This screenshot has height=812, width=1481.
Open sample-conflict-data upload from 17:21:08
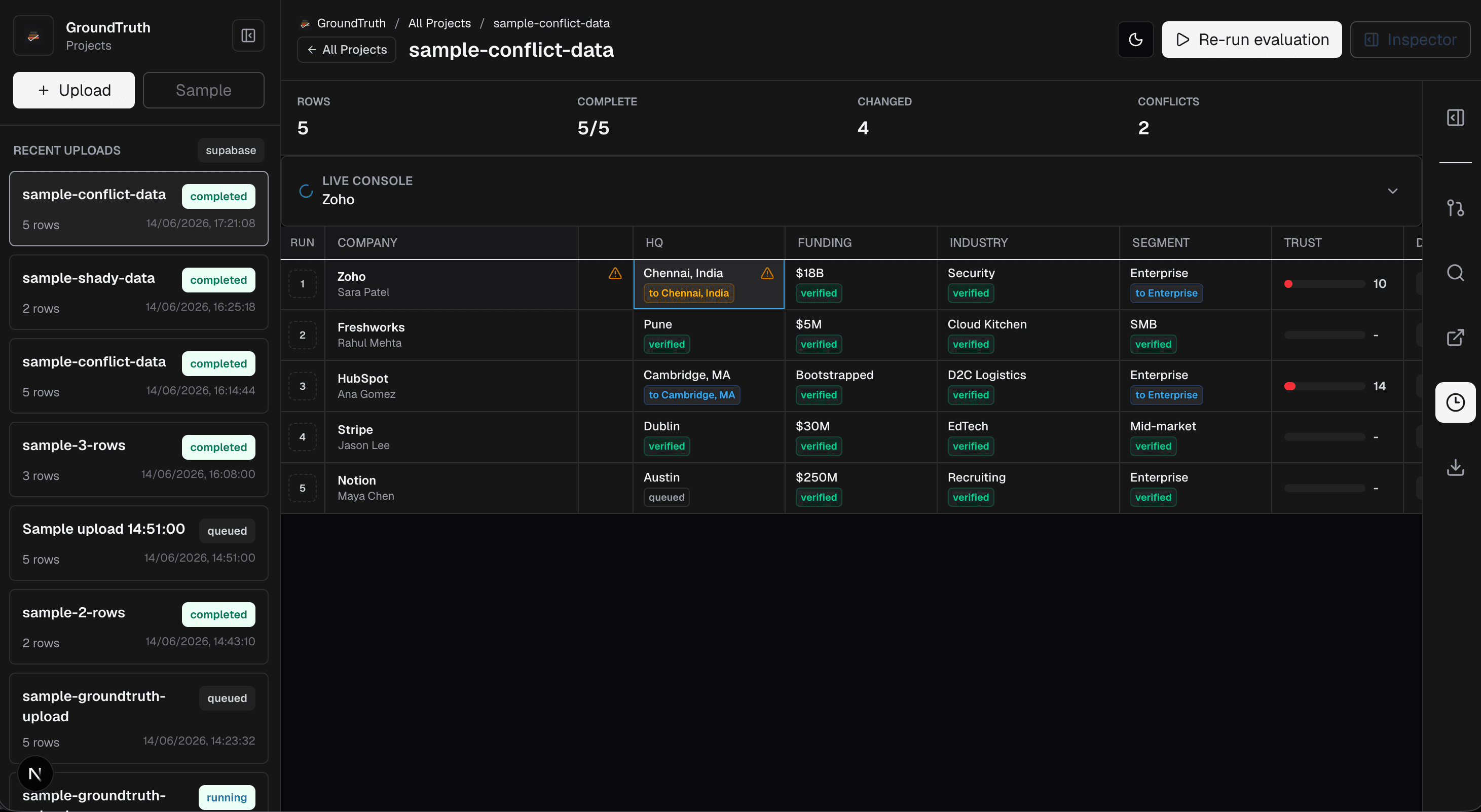click(x=138, y=209)
